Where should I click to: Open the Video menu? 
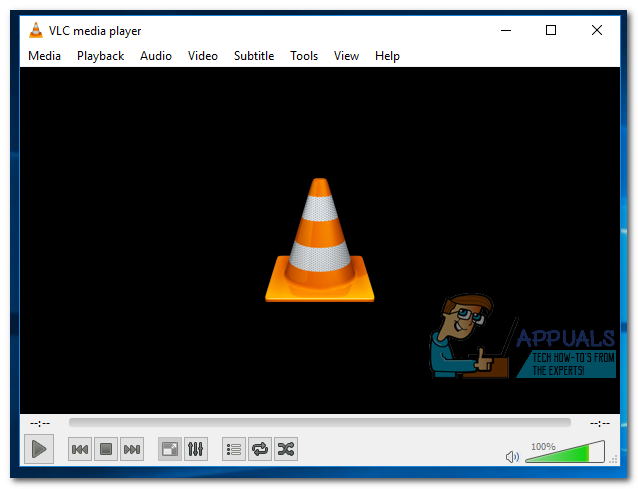203,56
